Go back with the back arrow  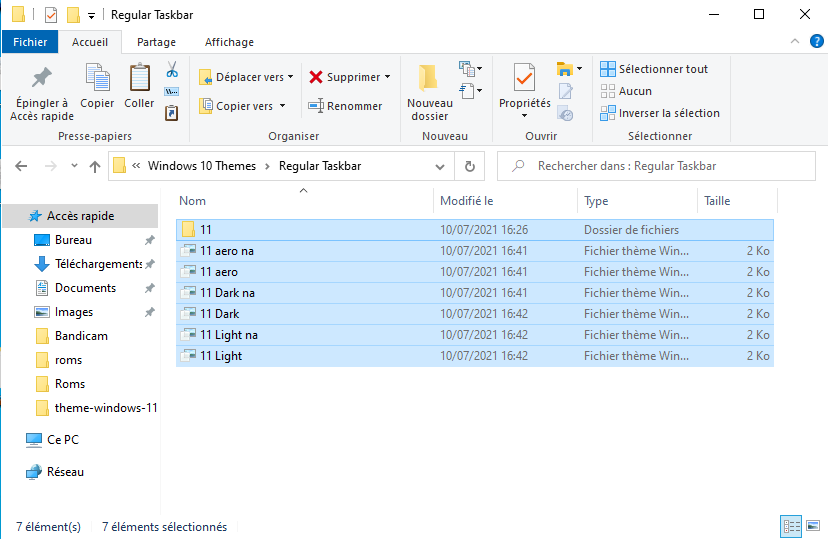pyautogui.click(x=21, y=166)
